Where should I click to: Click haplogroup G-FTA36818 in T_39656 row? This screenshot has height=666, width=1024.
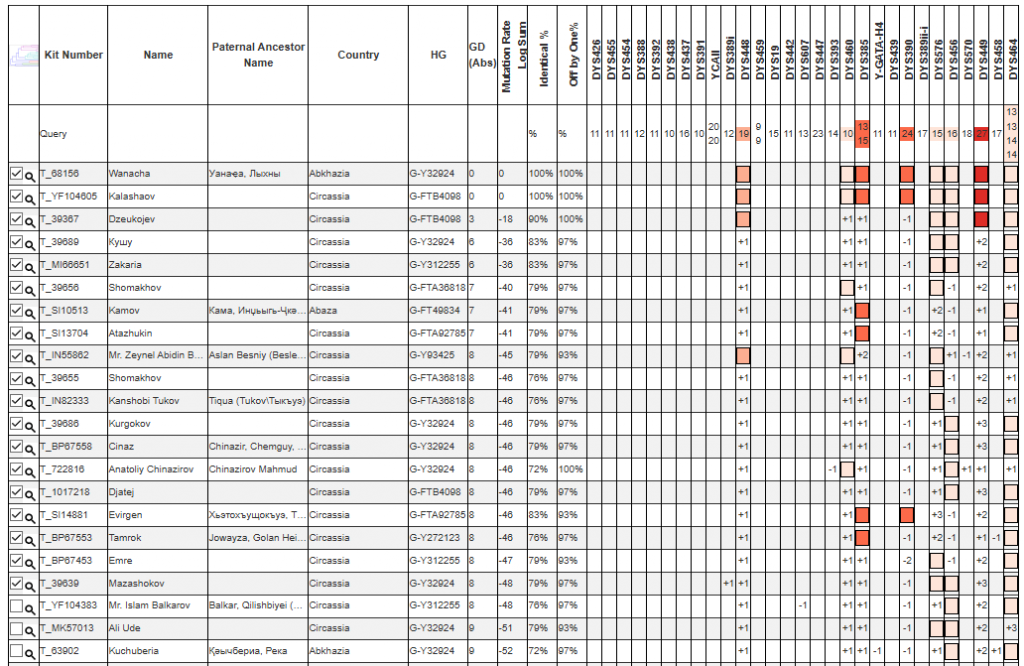coord(437,288)
